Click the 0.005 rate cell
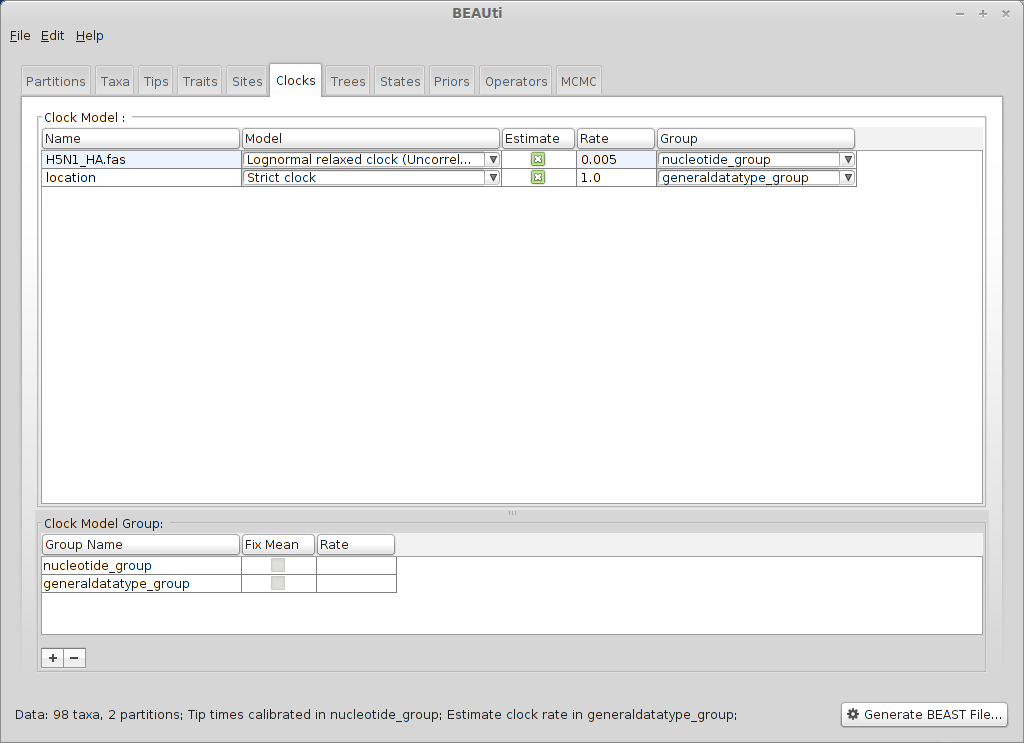The image size is (1024, 743). pos(616,159)
